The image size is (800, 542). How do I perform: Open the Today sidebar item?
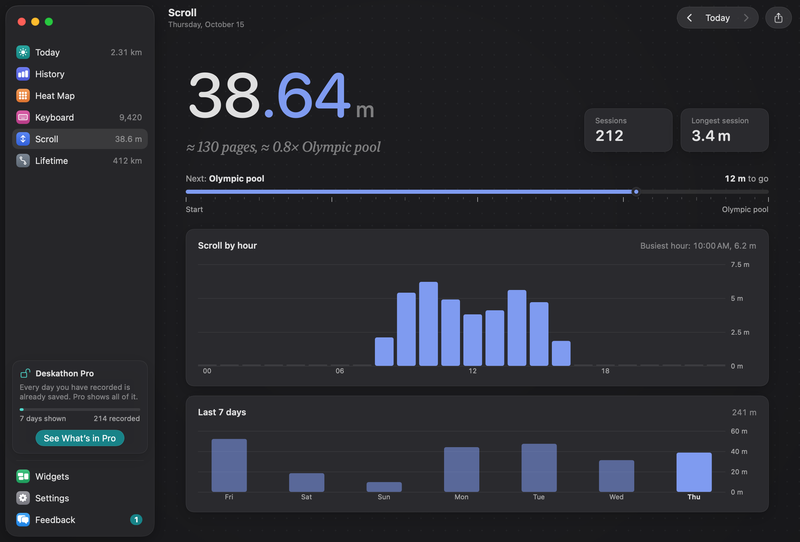tap(80, 52)
